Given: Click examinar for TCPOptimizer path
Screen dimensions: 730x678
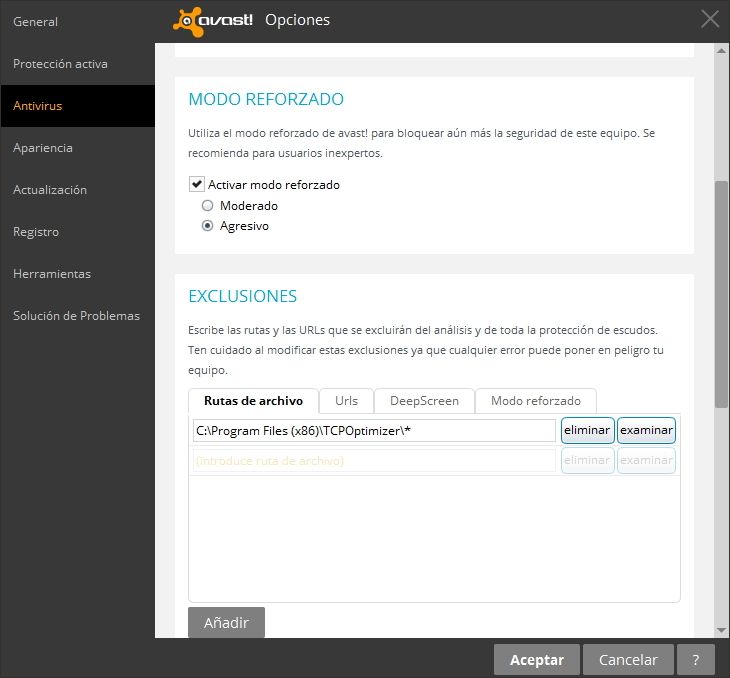Looking at the screenshot, I should click(646, 430).
